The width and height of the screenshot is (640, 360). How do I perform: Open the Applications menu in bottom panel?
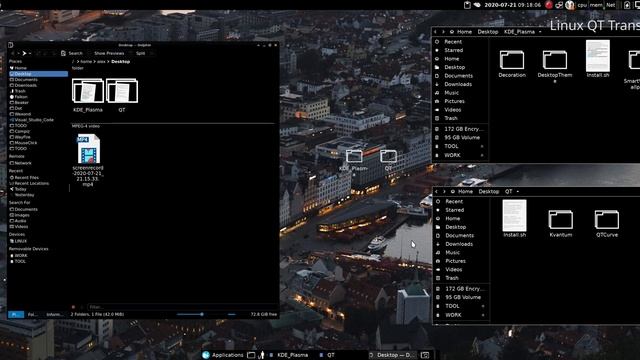pyautogui.click(x=223, y=355)
